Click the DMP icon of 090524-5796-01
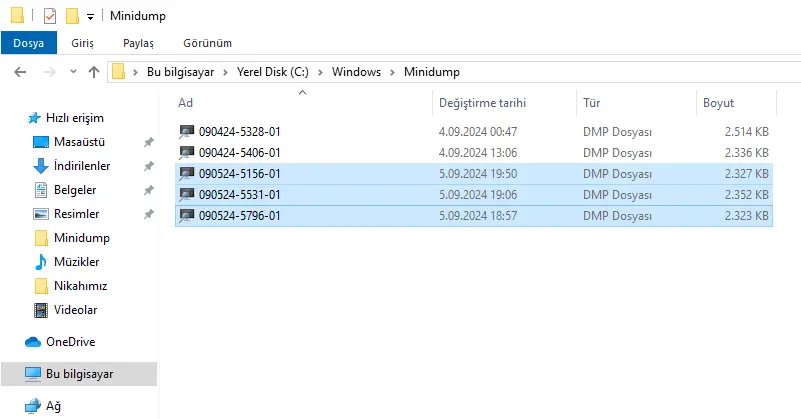Screen dimensions: 801x419 [186, 216]
